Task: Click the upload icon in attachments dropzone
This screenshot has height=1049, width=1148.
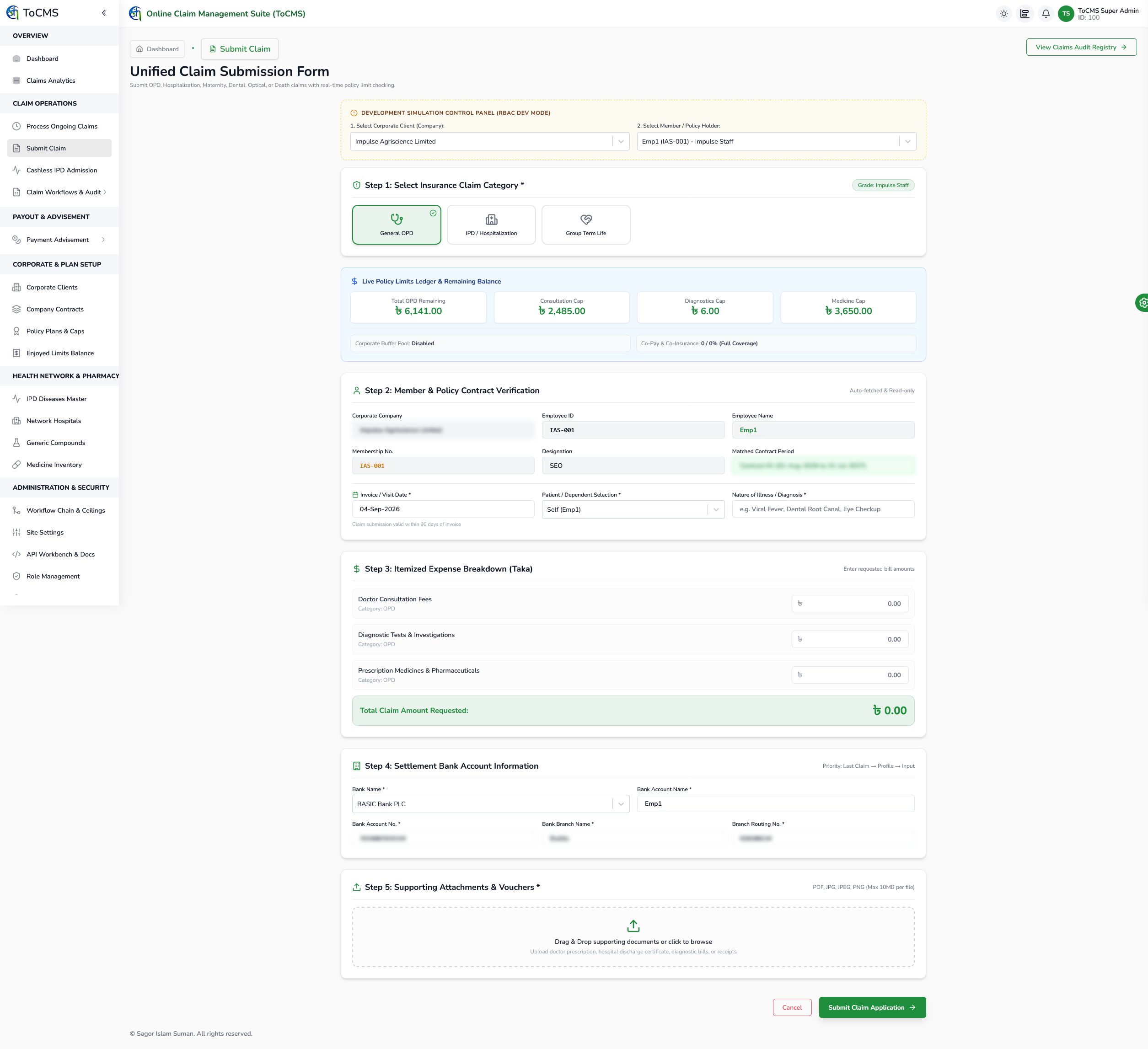Action: (633, 926)
